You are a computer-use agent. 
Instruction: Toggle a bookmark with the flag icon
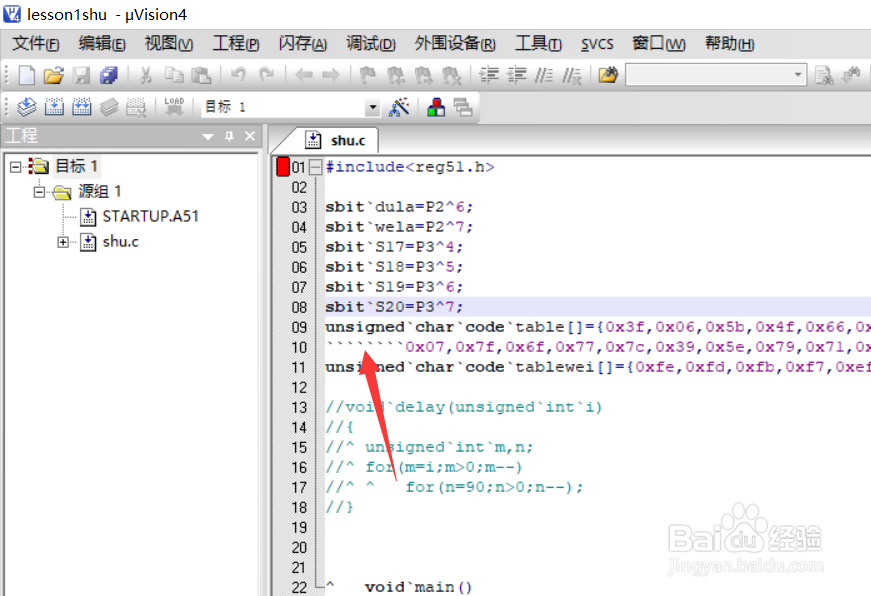(x=368, y=75)
